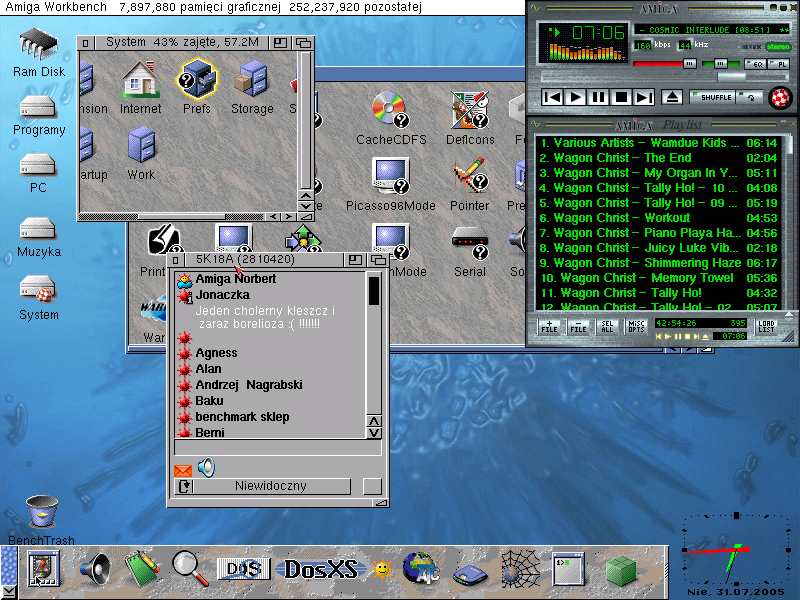This screenshot has height=600, width=800.
Task: Select the Pointer preferences icon
Action: click(x=469, y=176)
